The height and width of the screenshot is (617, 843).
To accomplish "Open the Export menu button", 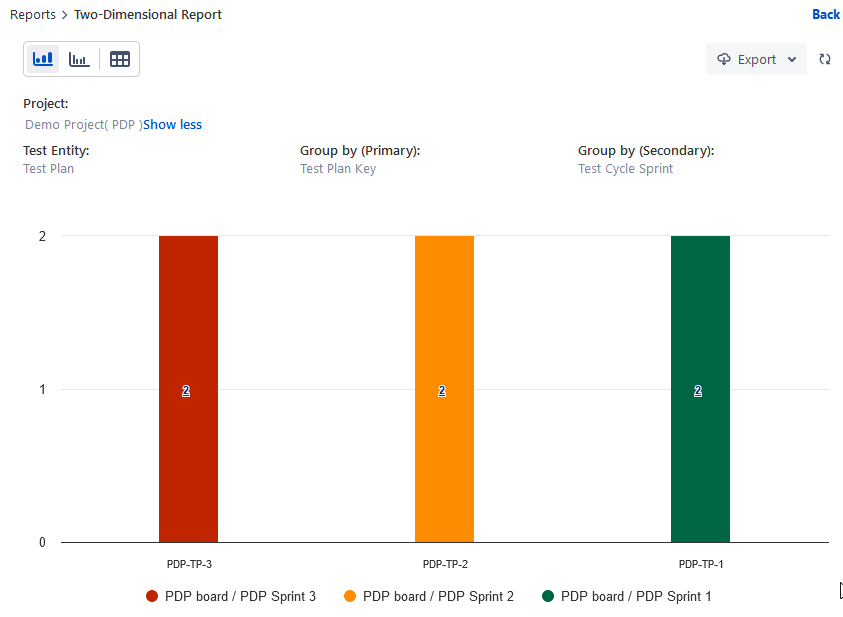I will [756, 59].
